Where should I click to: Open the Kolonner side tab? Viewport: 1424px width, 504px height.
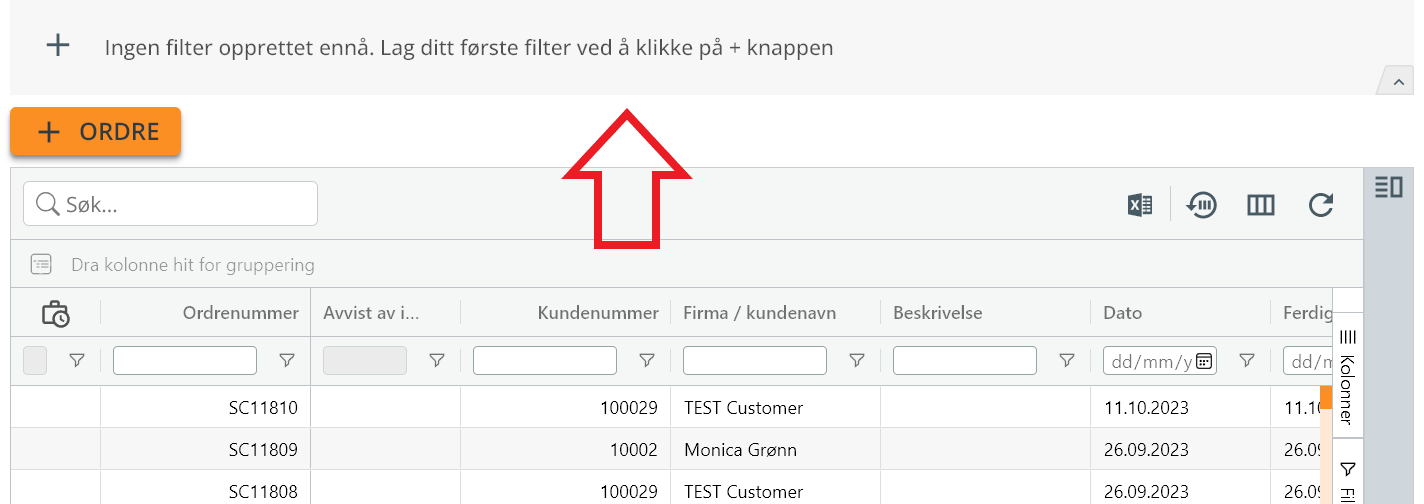tap(1347, 376)
